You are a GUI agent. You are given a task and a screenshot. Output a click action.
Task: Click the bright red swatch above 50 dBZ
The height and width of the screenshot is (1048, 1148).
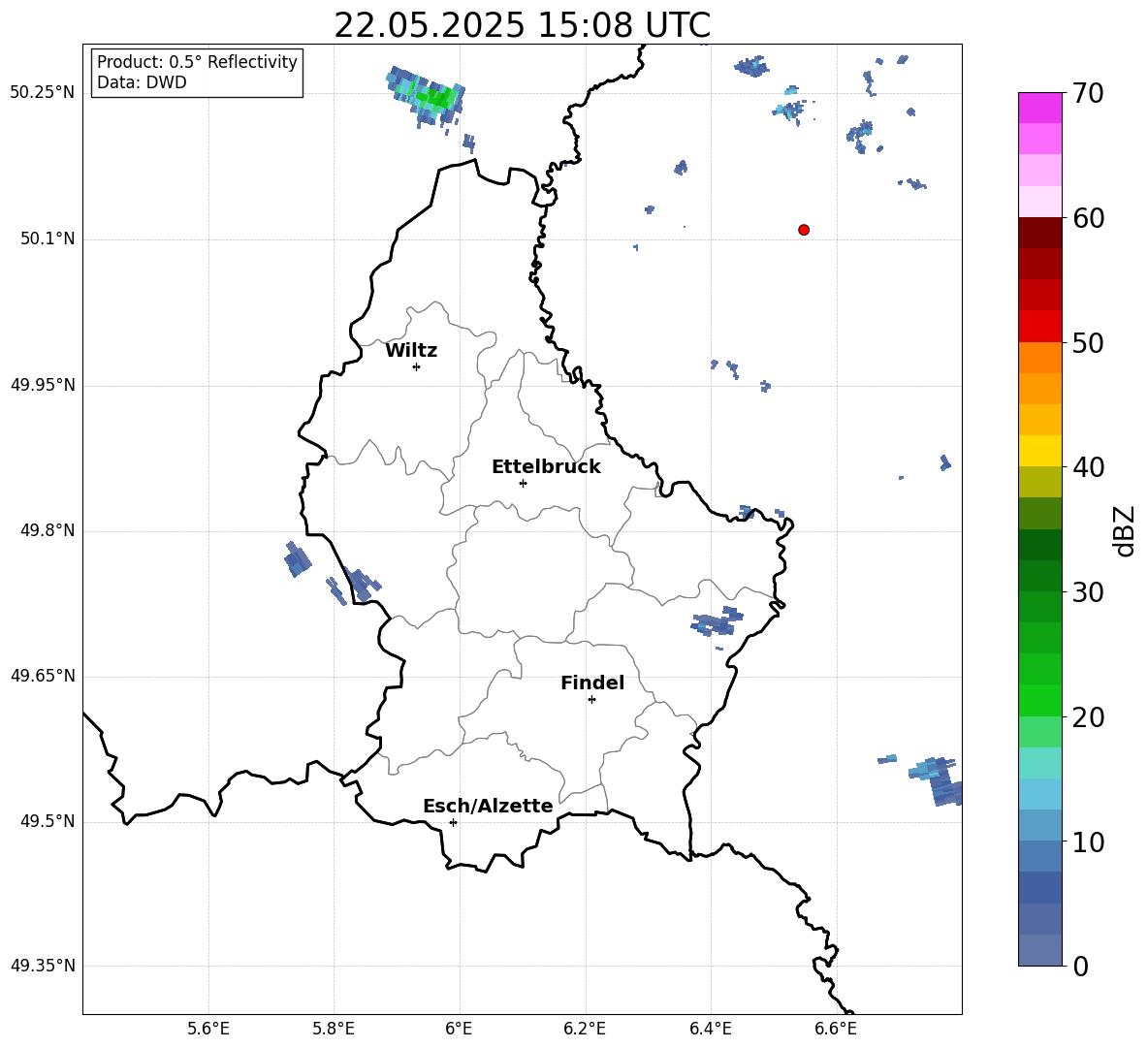click(1039, 327)
